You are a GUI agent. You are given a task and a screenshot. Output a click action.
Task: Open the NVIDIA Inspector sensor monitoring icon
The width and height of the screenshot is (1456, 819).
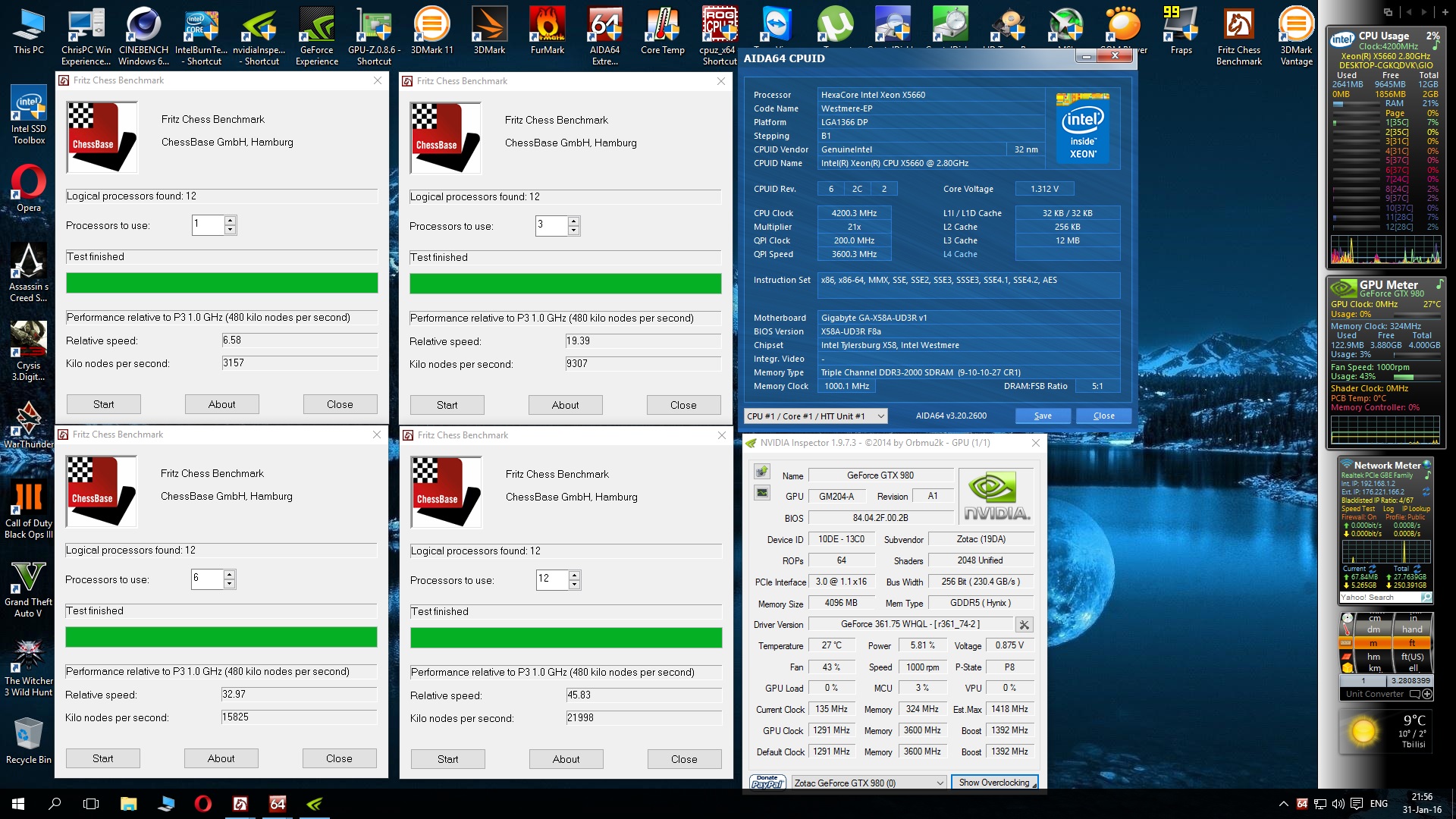click(x=762, y=493)
